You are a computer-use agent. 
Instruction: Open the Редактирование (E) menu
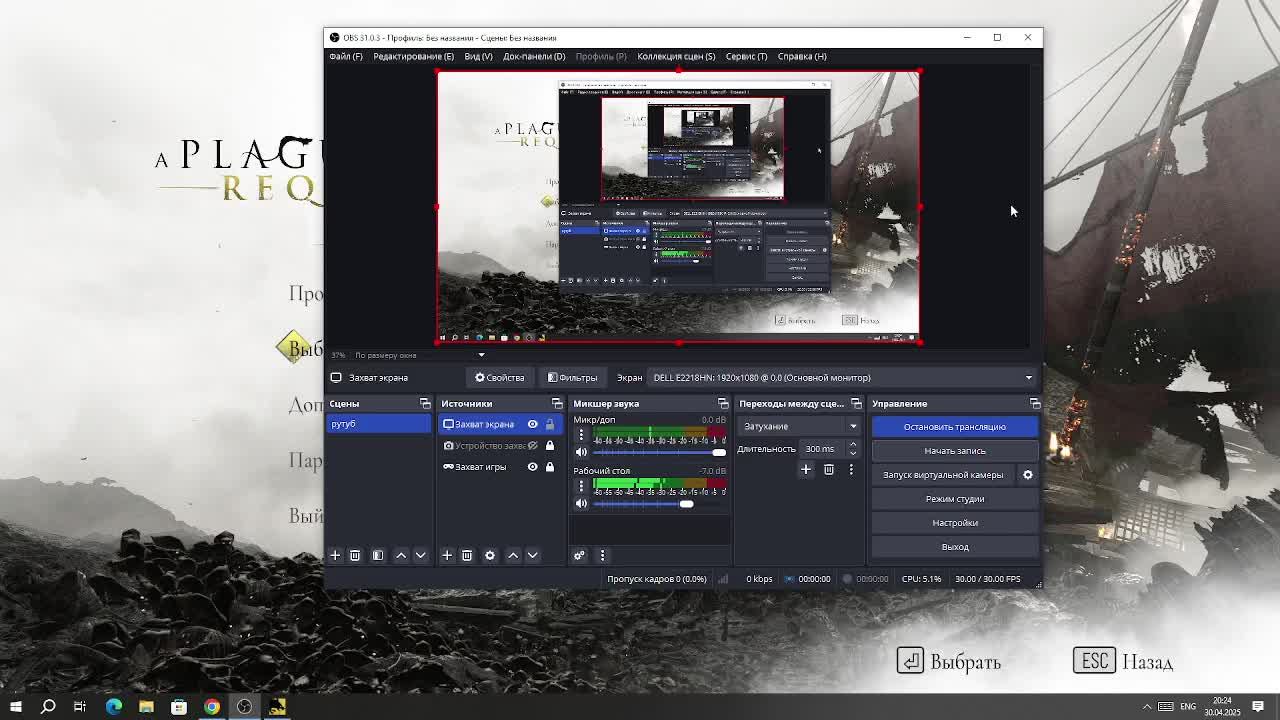coord(413,56)
